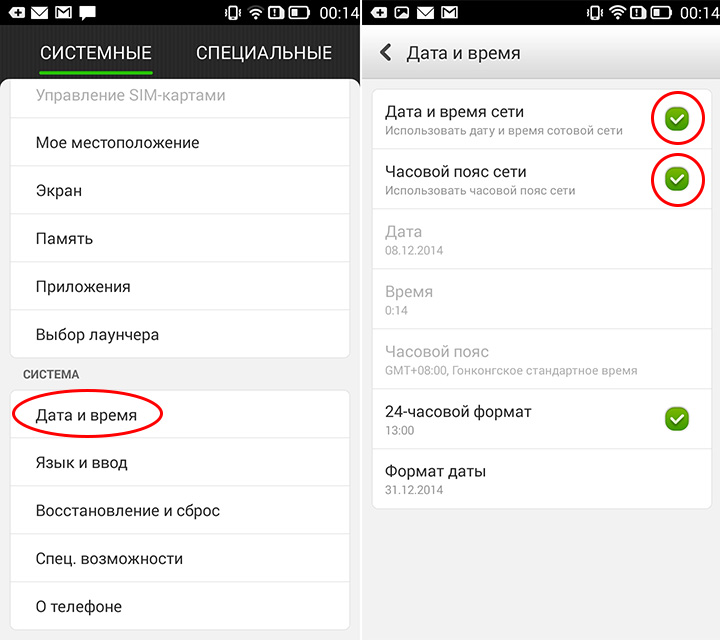
Task: Tap the envelope mail icon in the left status bar
Action: click(39, 12)
